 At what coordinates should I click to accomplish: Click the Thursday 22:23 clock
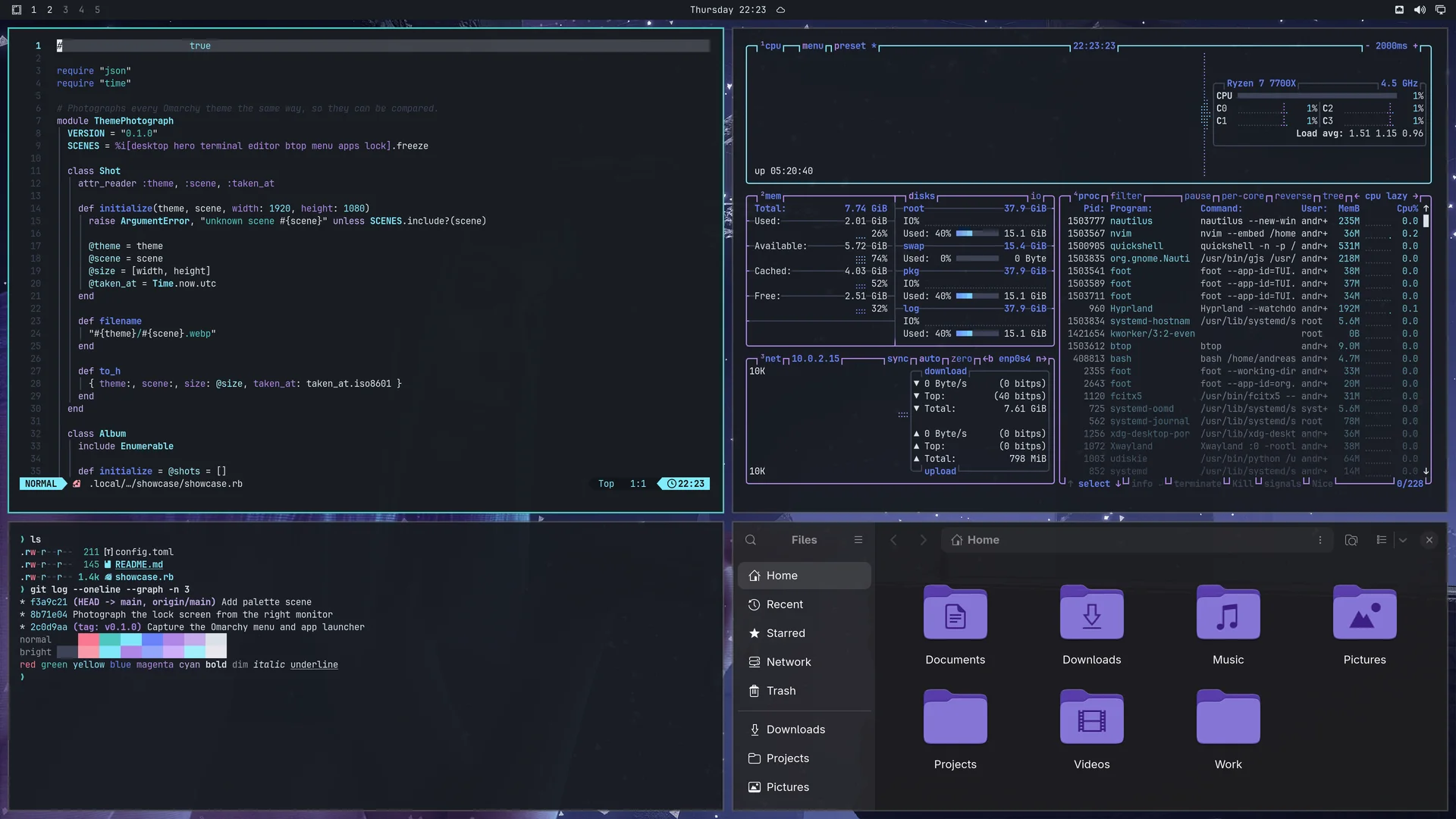[727, 10]
